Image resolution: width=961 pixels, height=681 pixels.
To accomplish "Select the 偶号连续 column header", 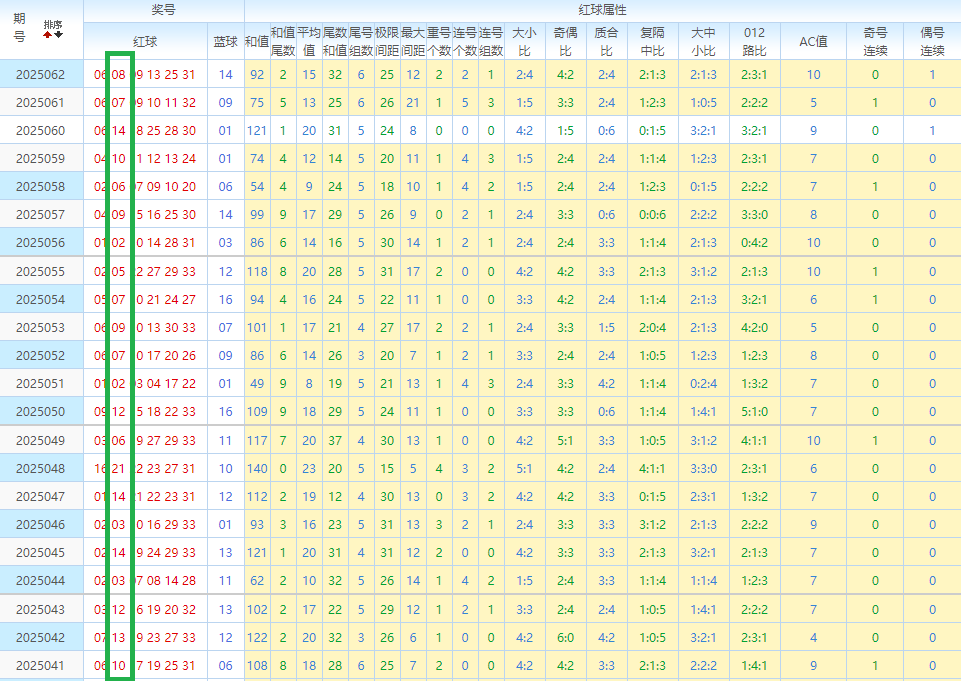I will (x=932, y=42).
